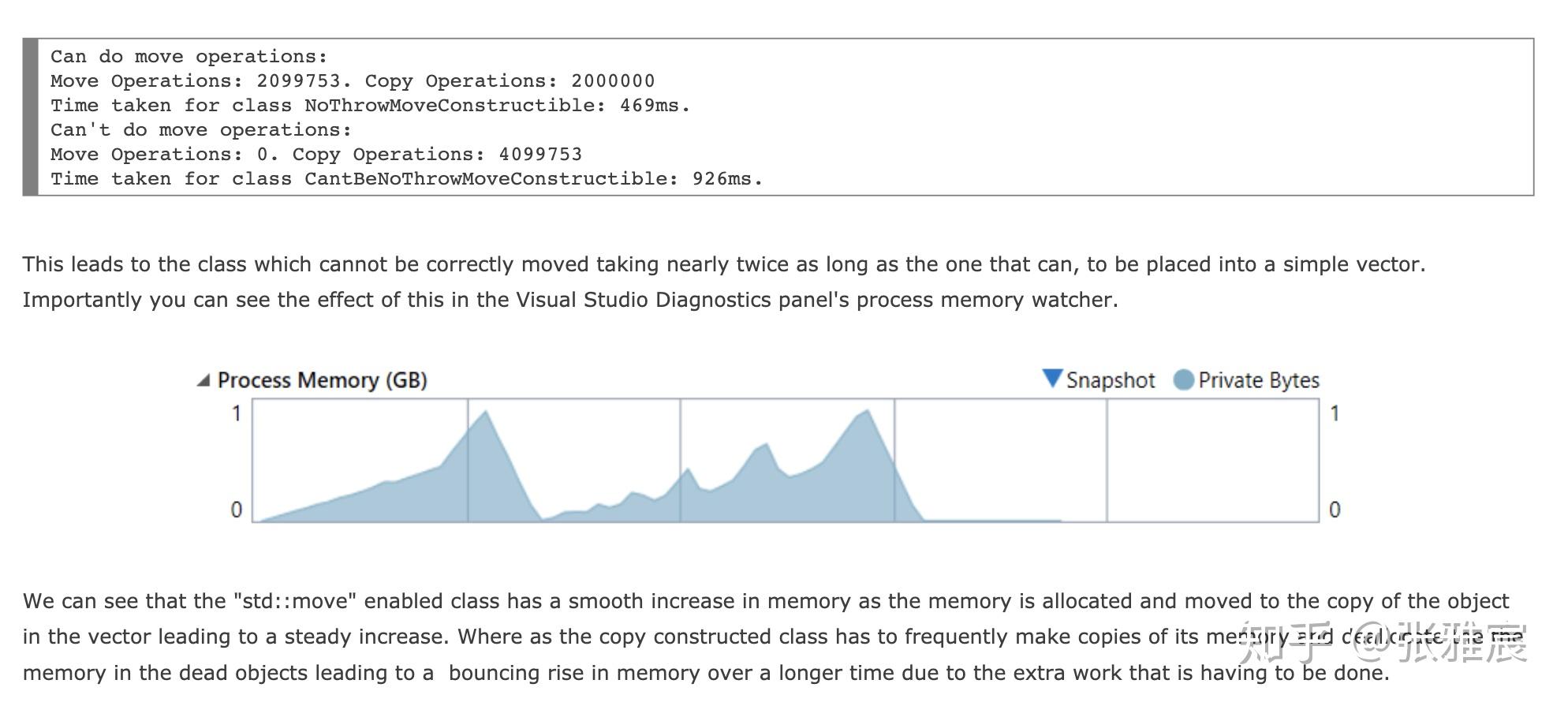Click the fourth vertical gridline in the memory chart
This screenshot has height=706, width=1568.
pos(1107,461)
